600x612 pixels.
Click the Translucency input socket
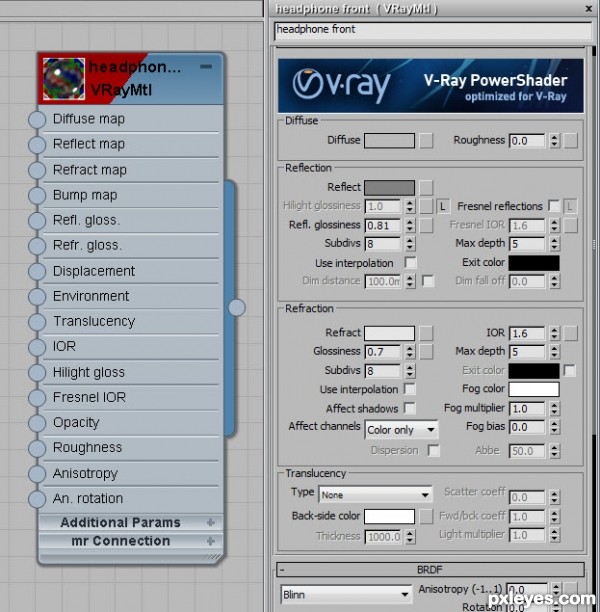click(37, 322)
